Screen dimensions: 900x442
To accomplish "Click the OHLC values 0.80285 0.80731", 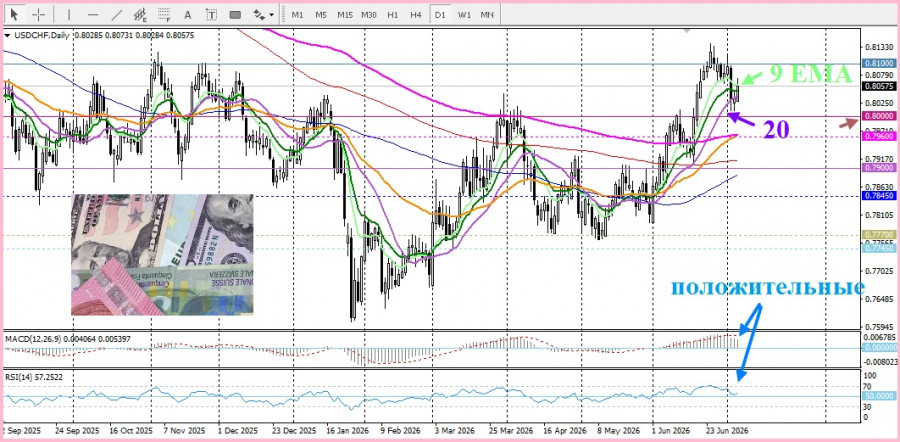I will (102, 36).
